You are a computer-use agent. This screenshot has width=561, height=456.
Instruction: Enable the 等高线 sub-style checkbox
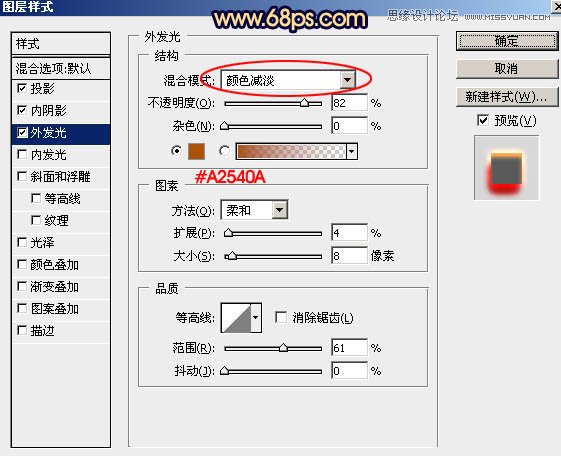coord(36,198)
